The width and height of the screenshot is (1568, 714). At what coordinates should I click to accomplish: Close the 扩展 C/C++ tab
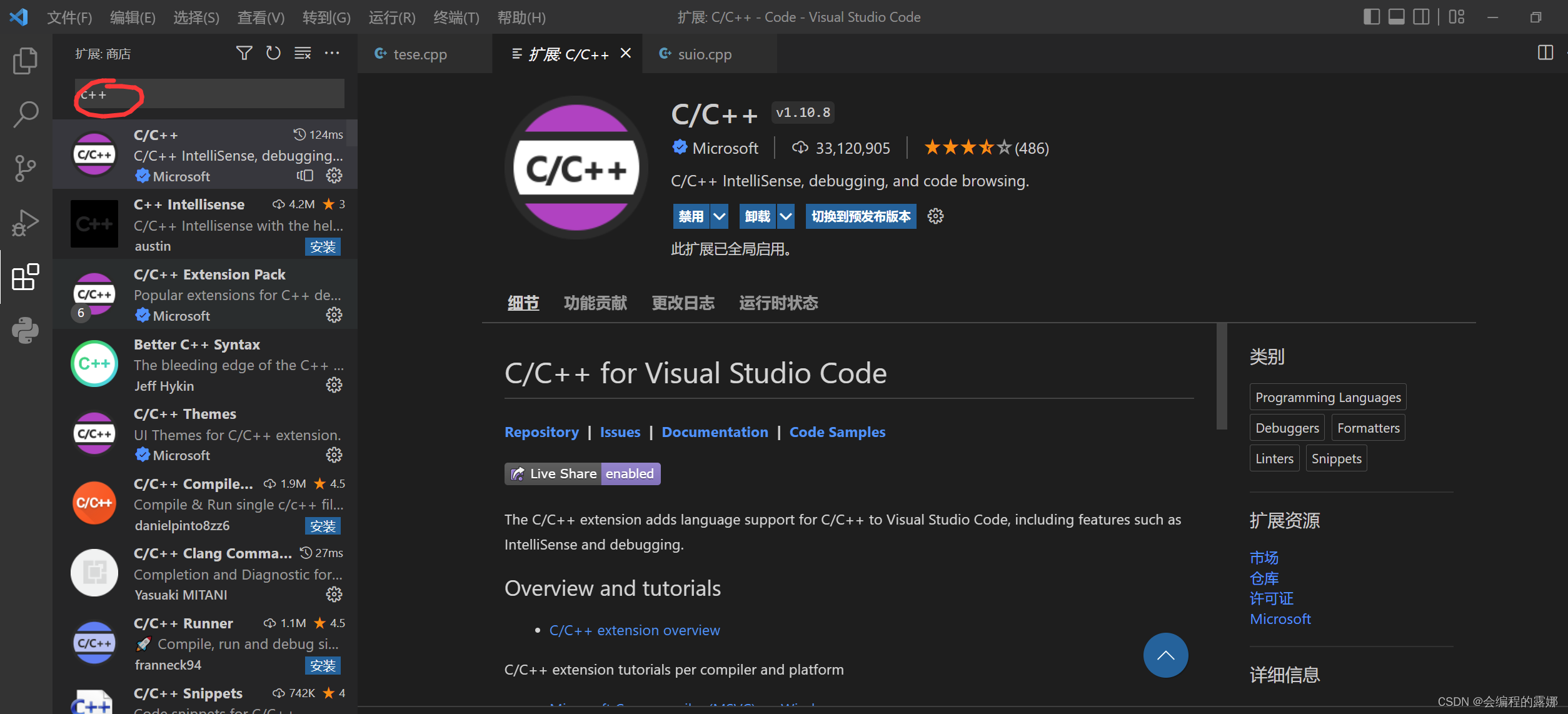click(x=625, y=54)
